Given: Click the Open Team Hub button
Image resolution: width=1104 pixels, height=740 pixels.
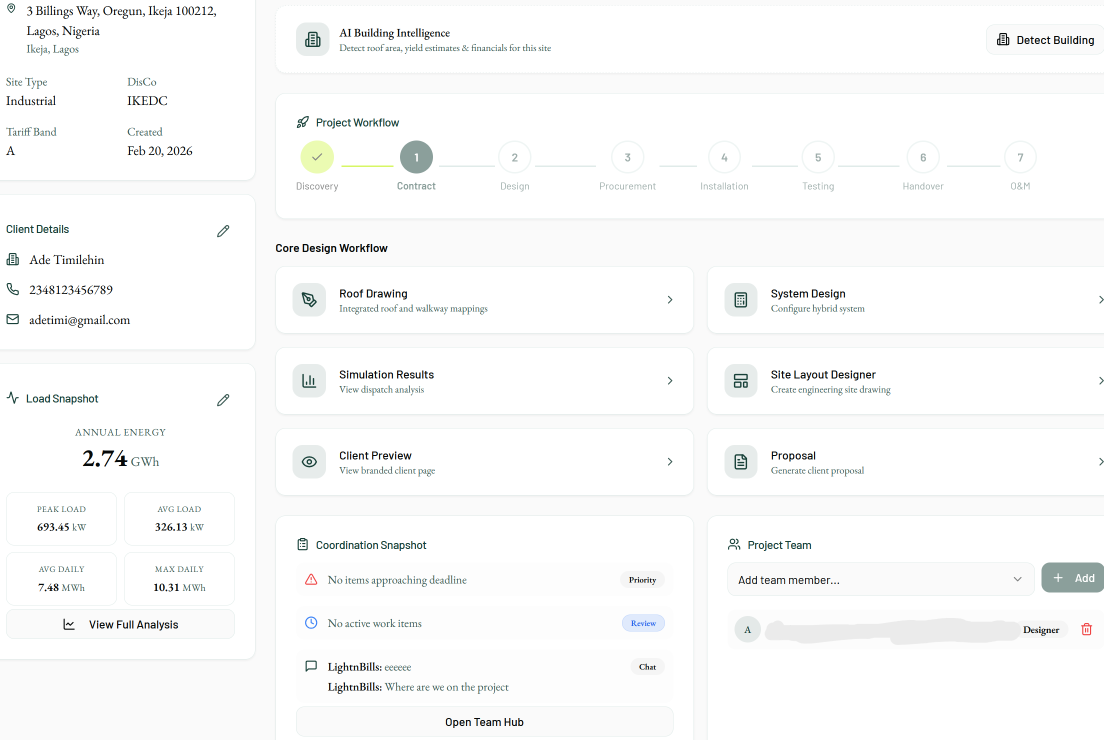Looking at the screenshot, I should click(484, 722).
